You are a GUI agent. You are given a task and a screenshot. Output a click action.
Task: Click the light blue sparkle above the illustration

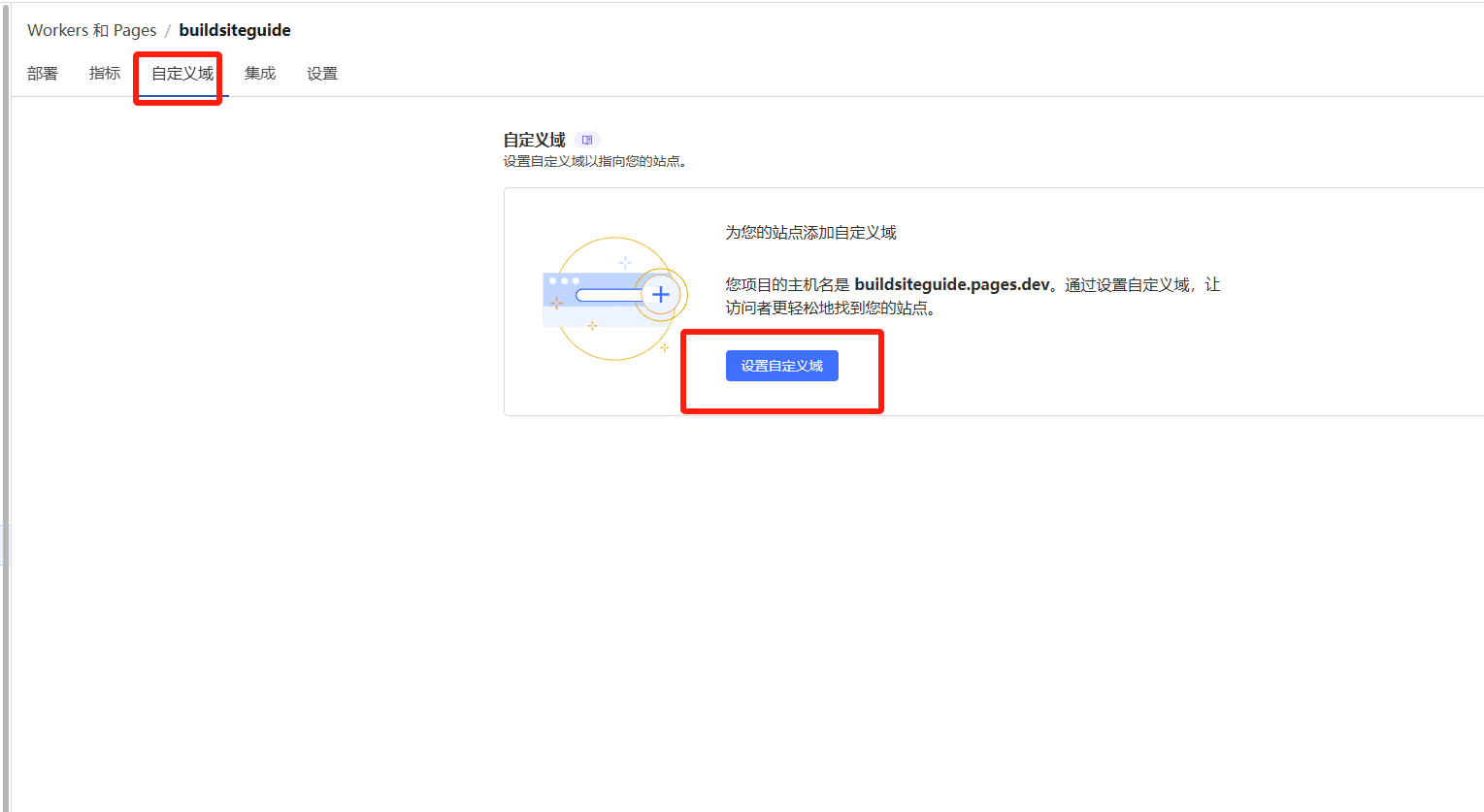click(x=625, y=262)
